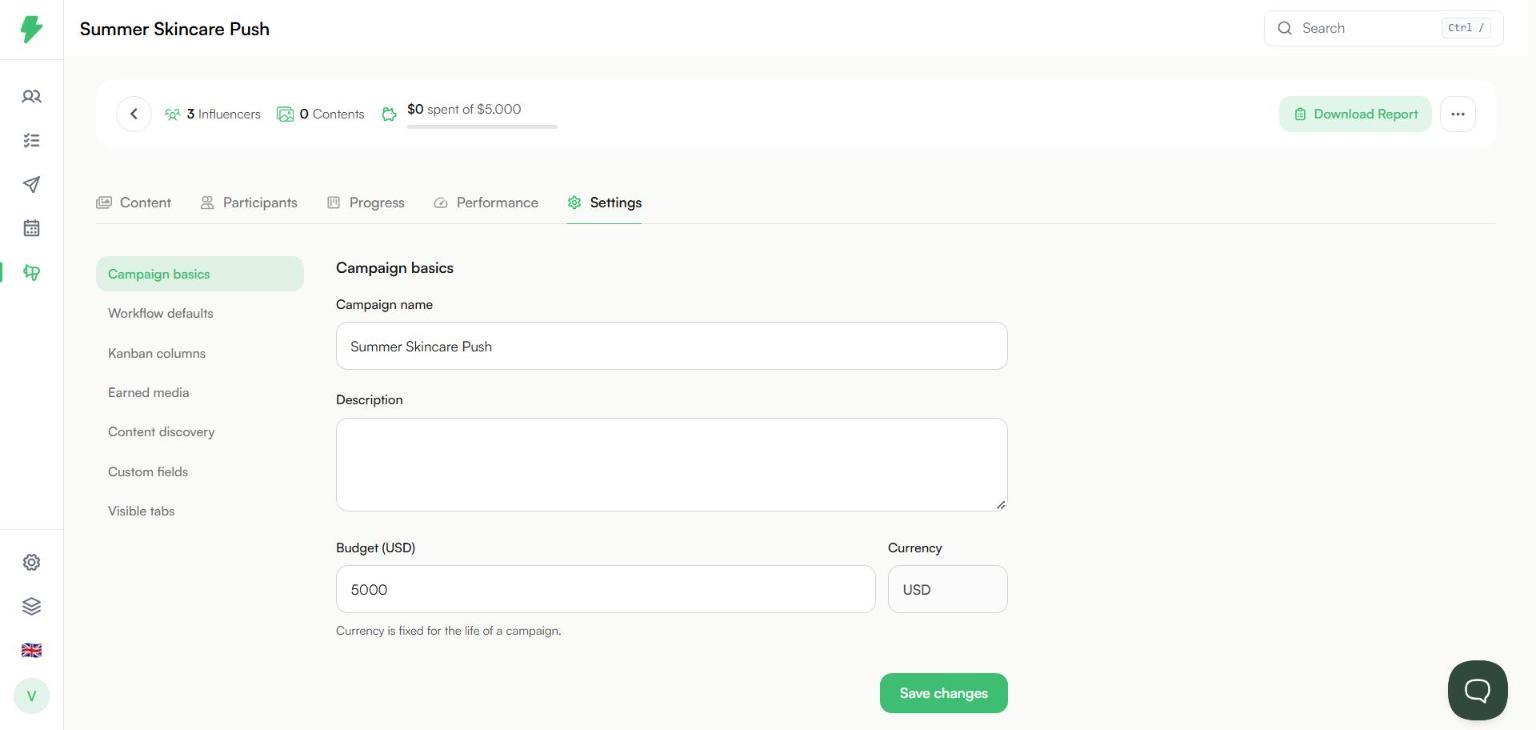This screenshot has height=730, width=1536.
Task: Open the stacked layers icon in sidebar
Action: (x=31, y=606)
